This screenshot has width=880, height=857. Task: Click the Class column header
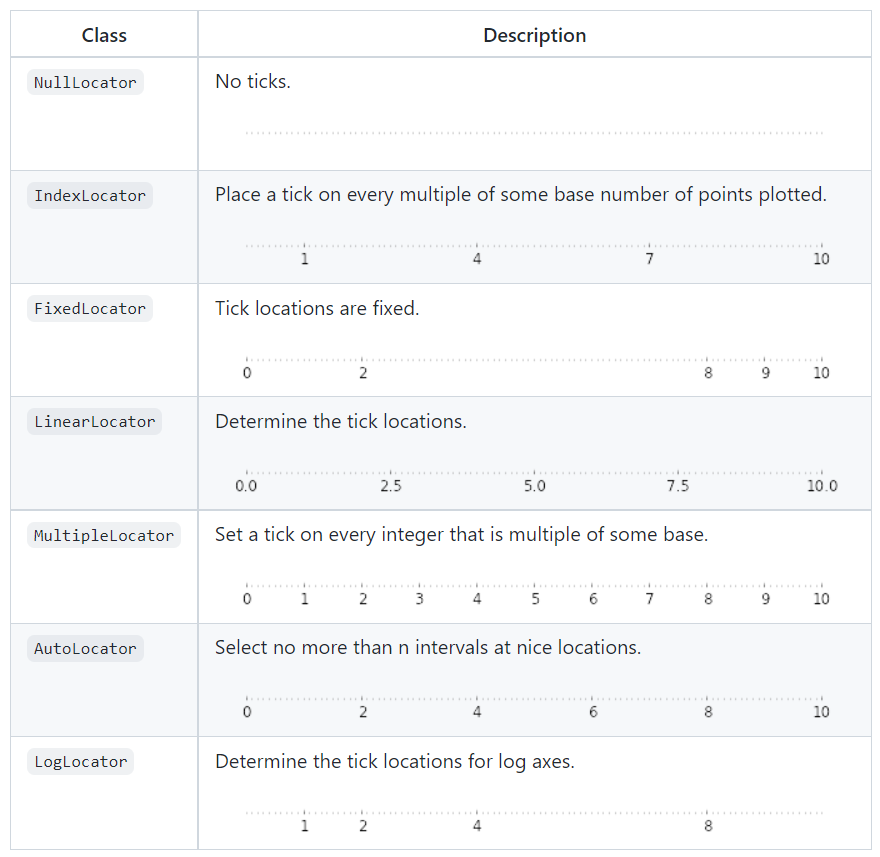(104, 35)
